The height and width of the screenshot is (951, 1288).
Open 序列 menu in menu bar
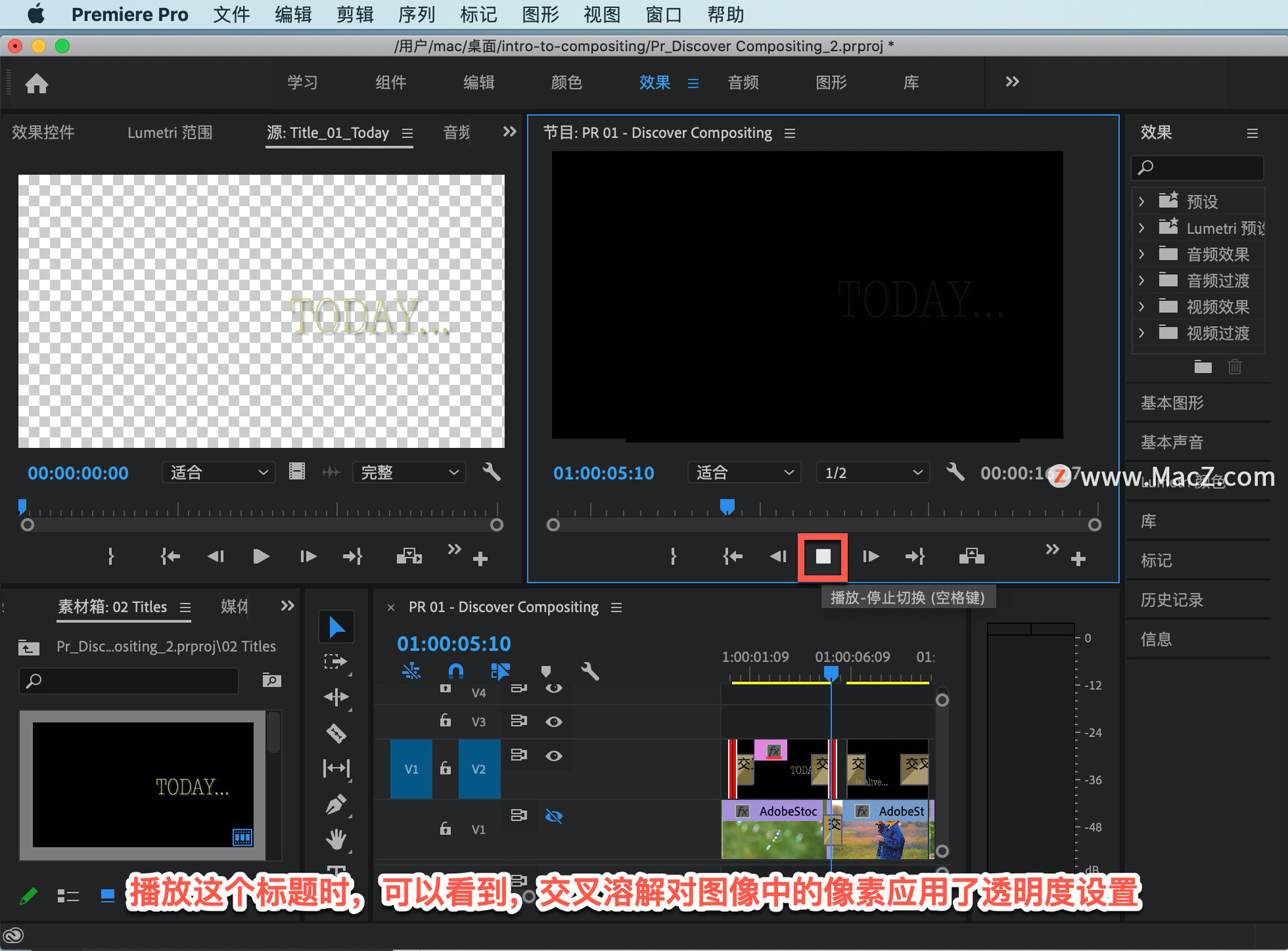(417, 15)
